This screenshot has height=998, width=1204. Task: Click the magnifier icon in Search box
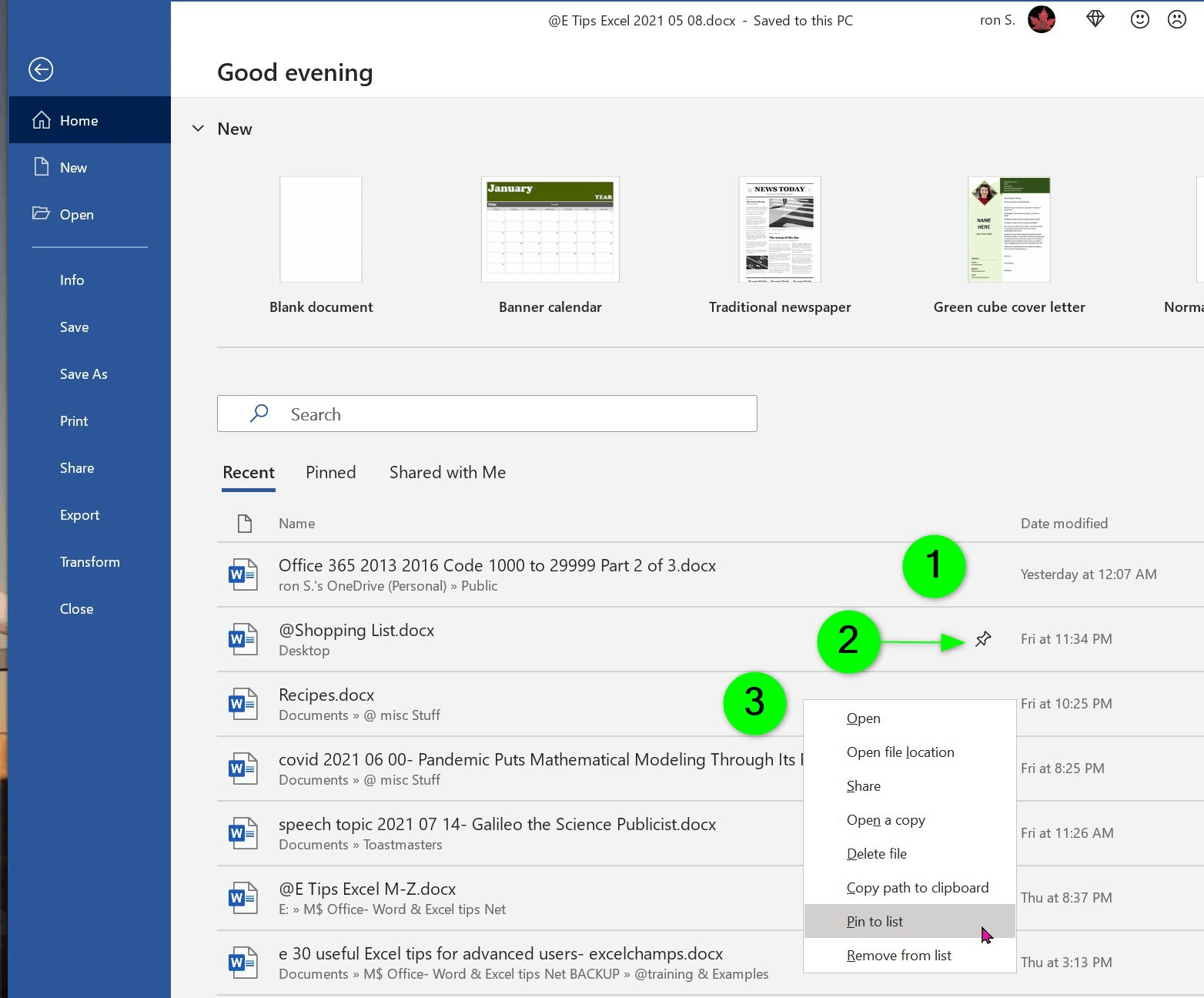tap(259, 414)
